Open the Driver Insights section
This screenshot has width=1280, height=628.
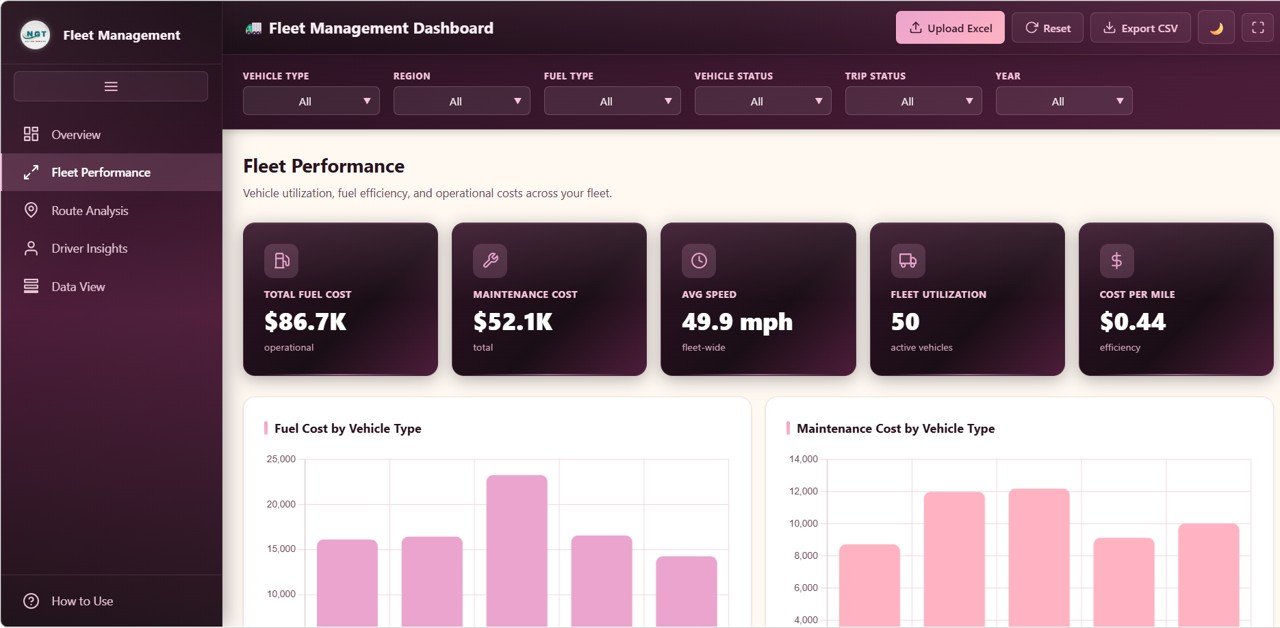(89, 248)
